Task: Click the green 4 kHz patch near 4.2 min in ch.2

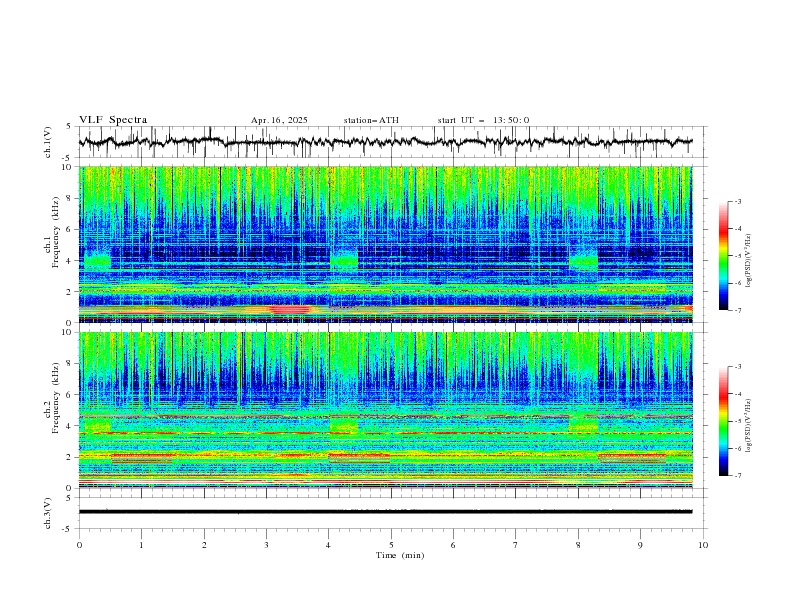Action: tap(344, 425)
